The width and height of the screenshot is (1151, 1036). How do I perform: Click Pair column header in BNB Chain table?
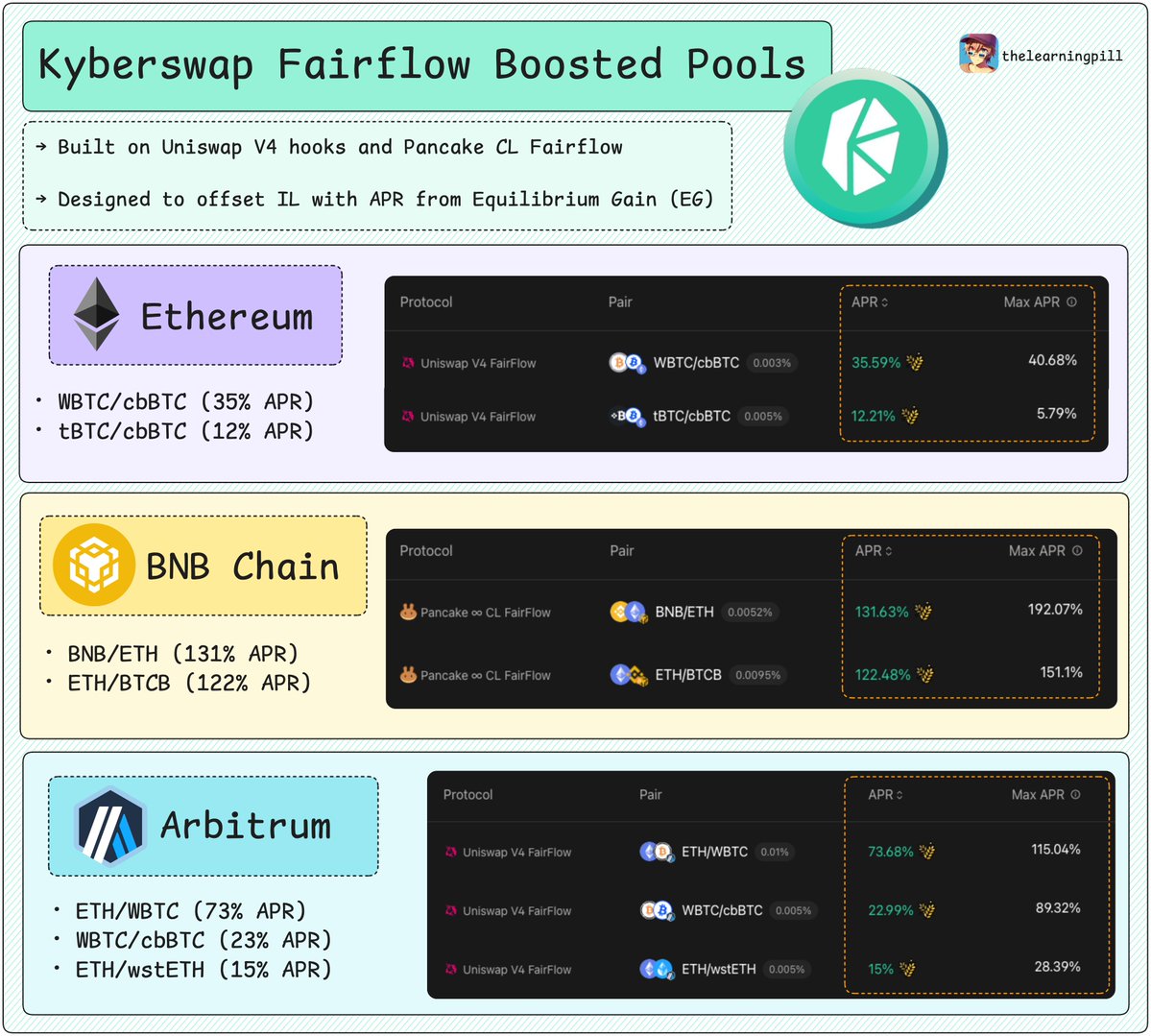click(x=622, y=551)
